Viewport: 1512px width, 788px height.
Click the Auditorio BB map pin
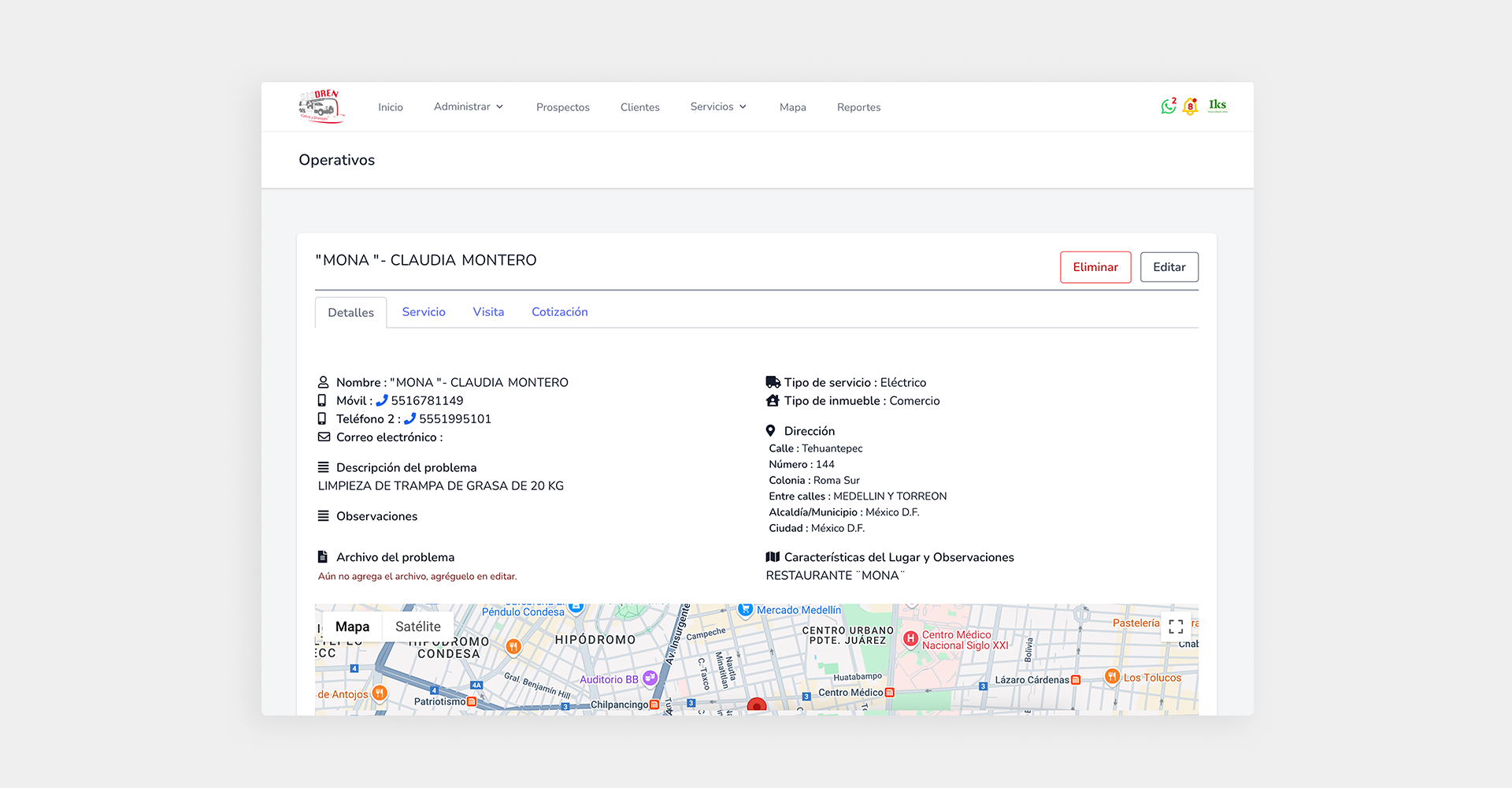[650, 678]
